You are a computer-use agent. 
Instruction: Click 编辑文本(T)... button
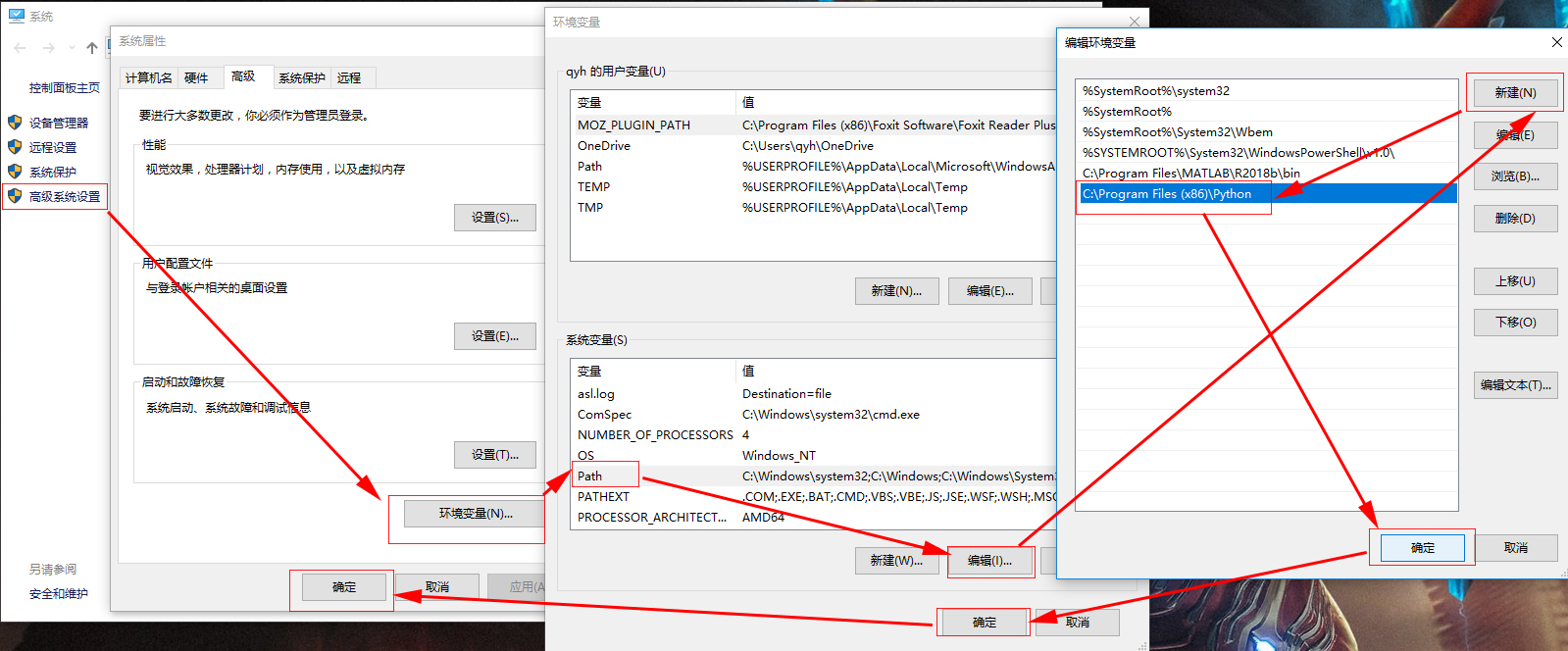tap(1515, 385)
